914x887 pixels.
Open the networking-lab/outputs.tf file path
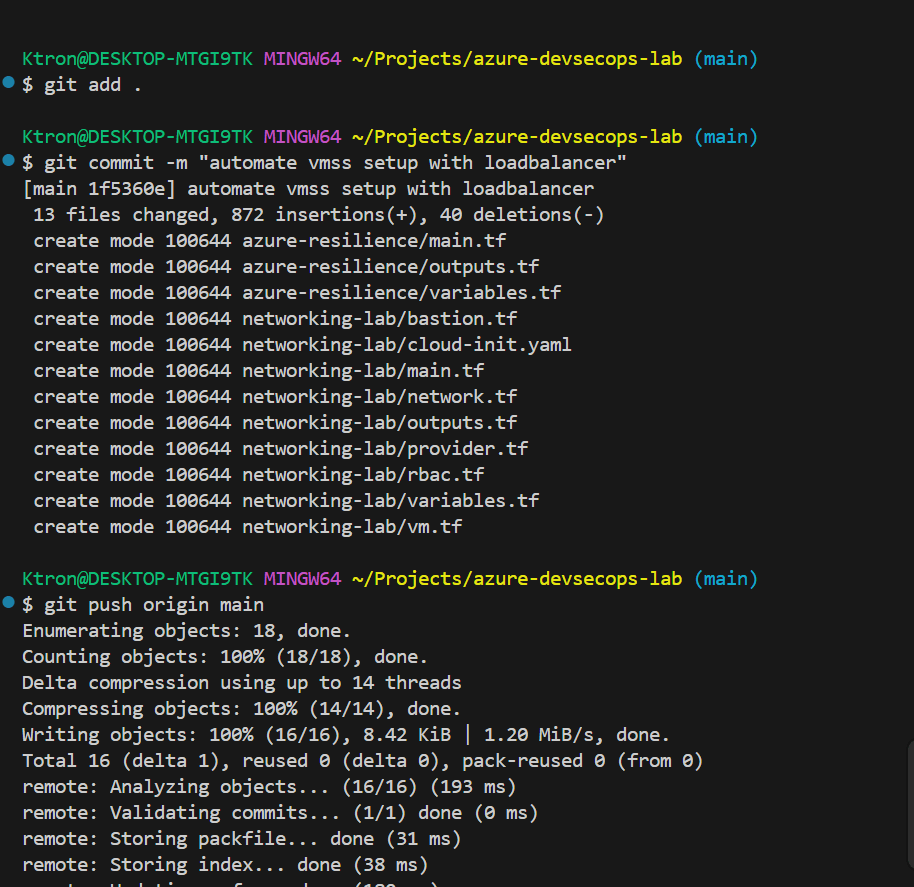(379, 423)
